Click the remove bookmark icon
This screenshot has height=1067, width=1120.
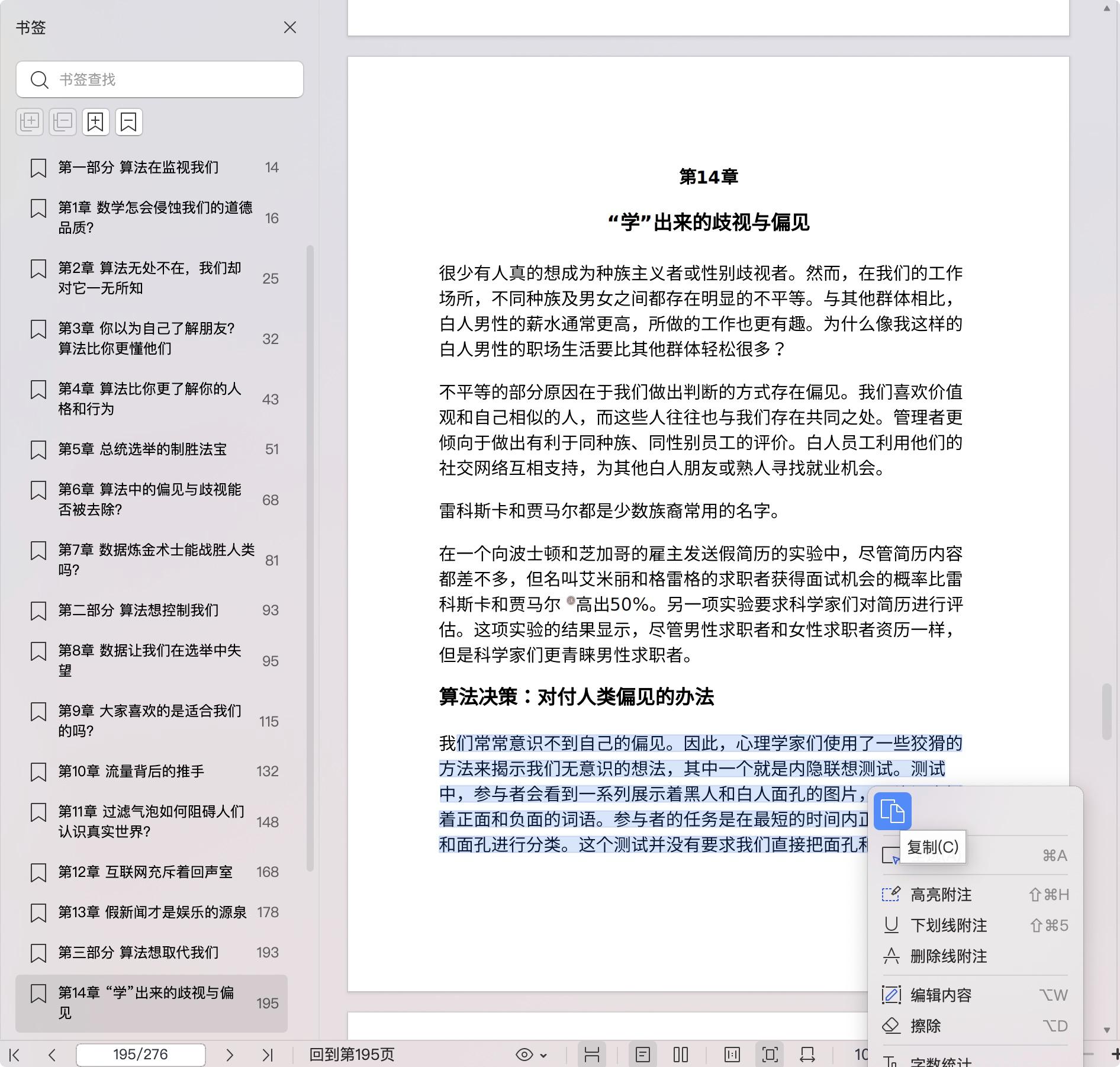click(128, 122)
